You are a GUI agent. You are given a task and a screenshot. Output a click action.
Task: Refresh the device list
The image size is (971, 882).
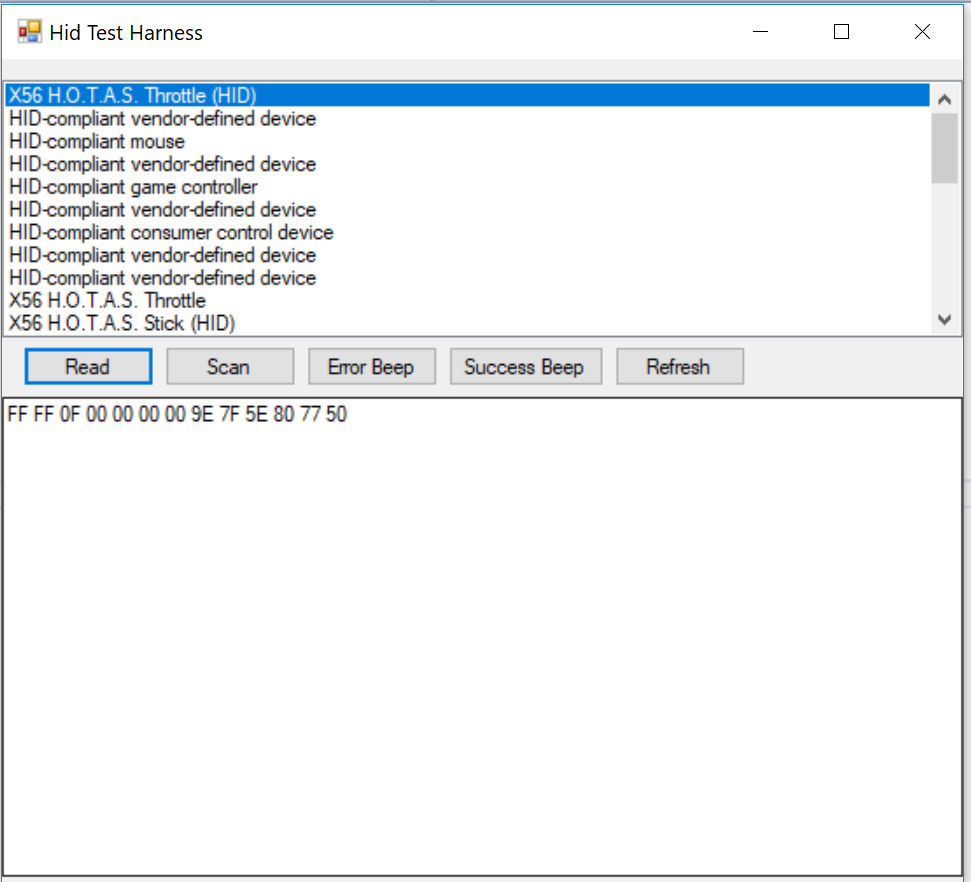(679, 366)
